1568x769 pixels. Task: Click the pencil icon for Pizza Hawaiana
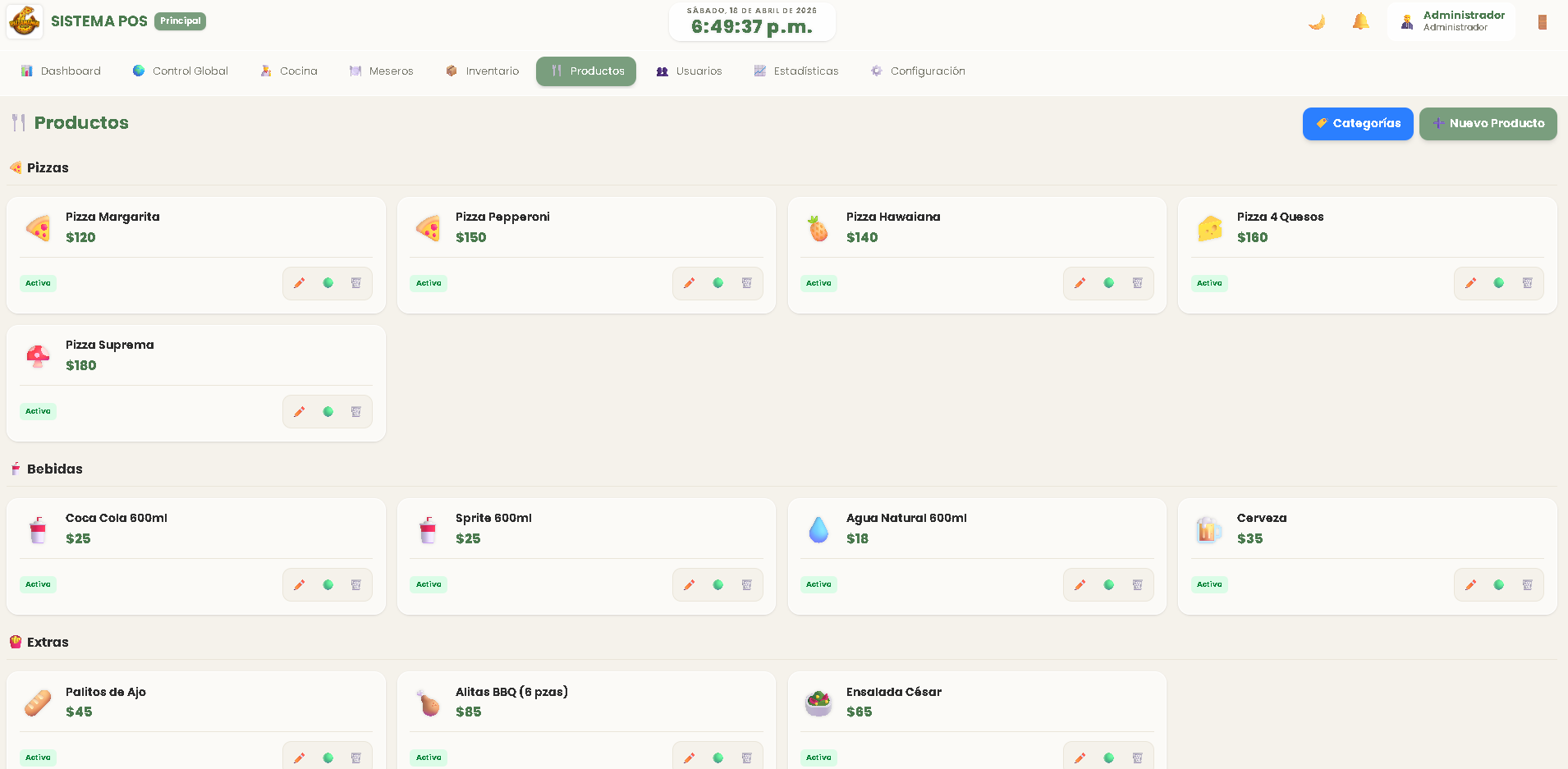pos(1080,283)
